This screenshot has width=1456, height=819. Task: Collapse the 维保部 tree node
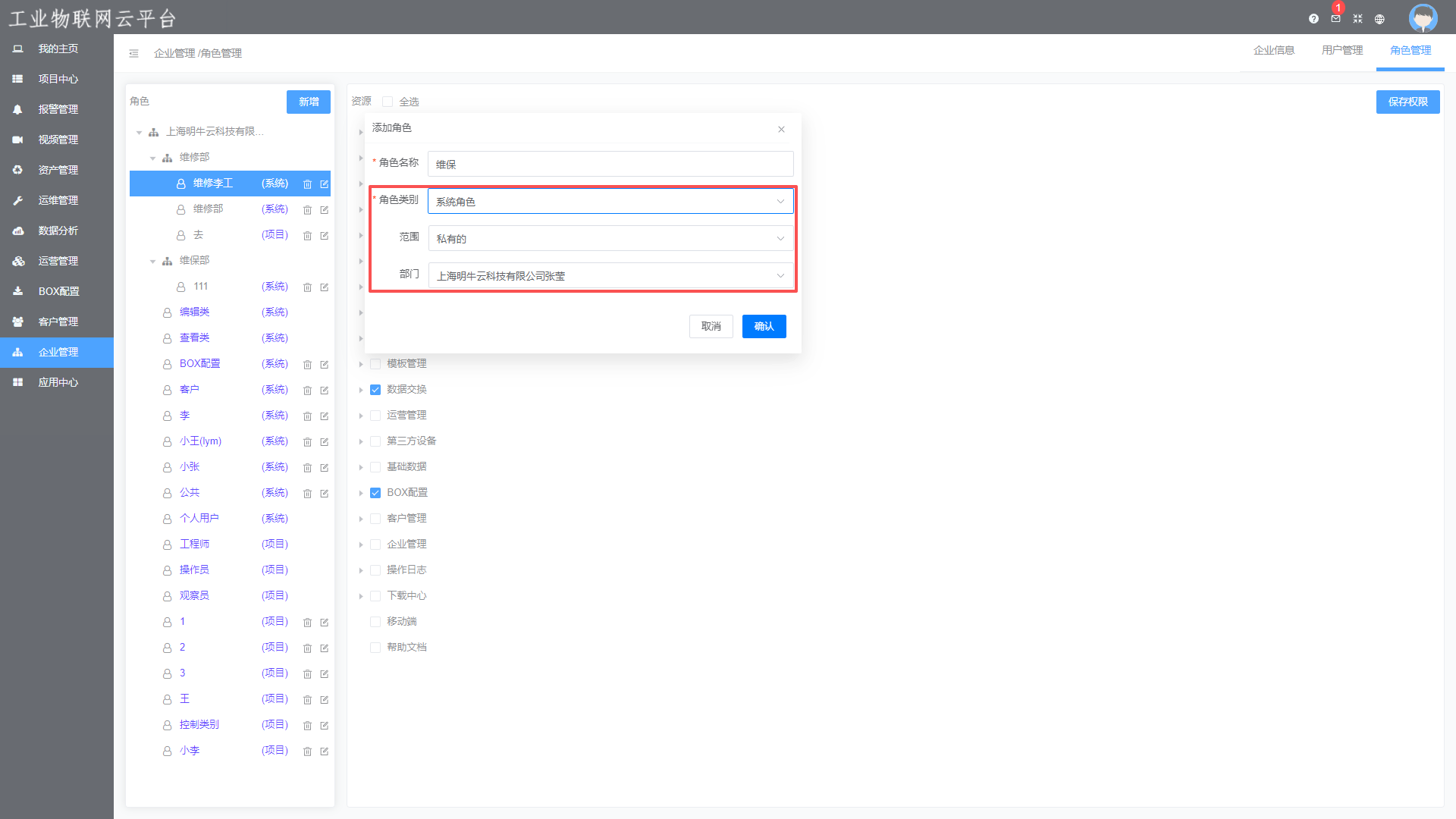pos(152,261)
